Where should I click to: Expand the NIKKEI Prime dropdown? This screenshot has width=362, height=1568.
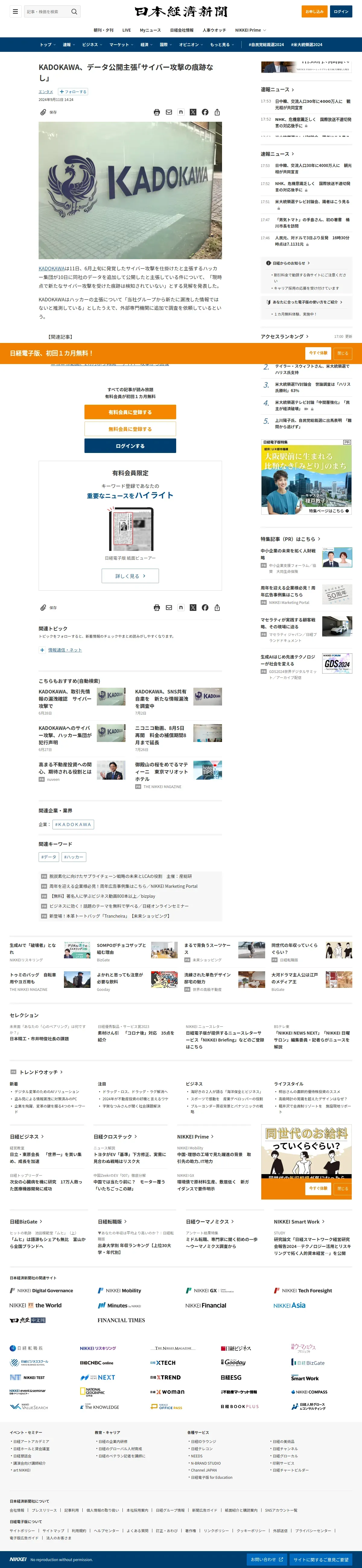tap(250, 30)
